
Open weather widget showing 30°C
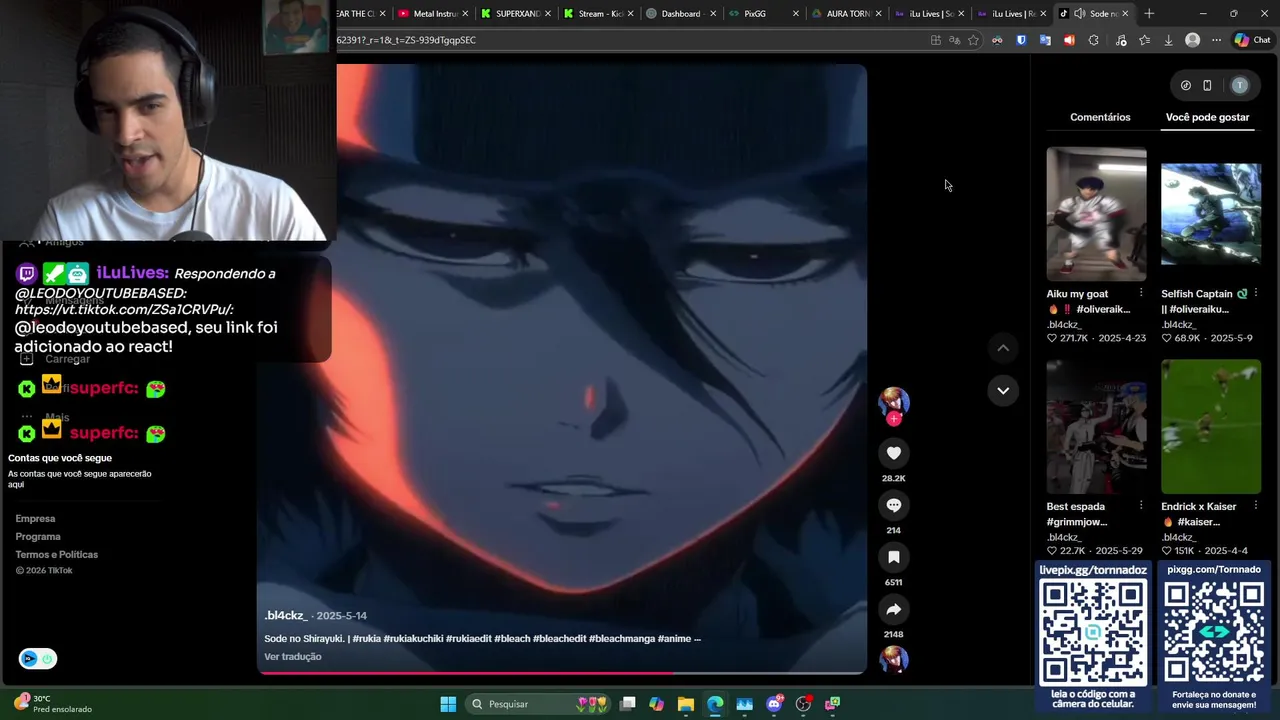(52, 704)
